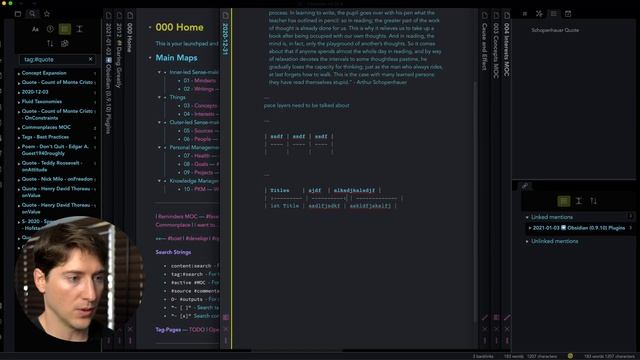The height and width of the screenshot is (360, 640).
Task: Toggle collapse results in backlinks panel
Action: pos(564,201)
